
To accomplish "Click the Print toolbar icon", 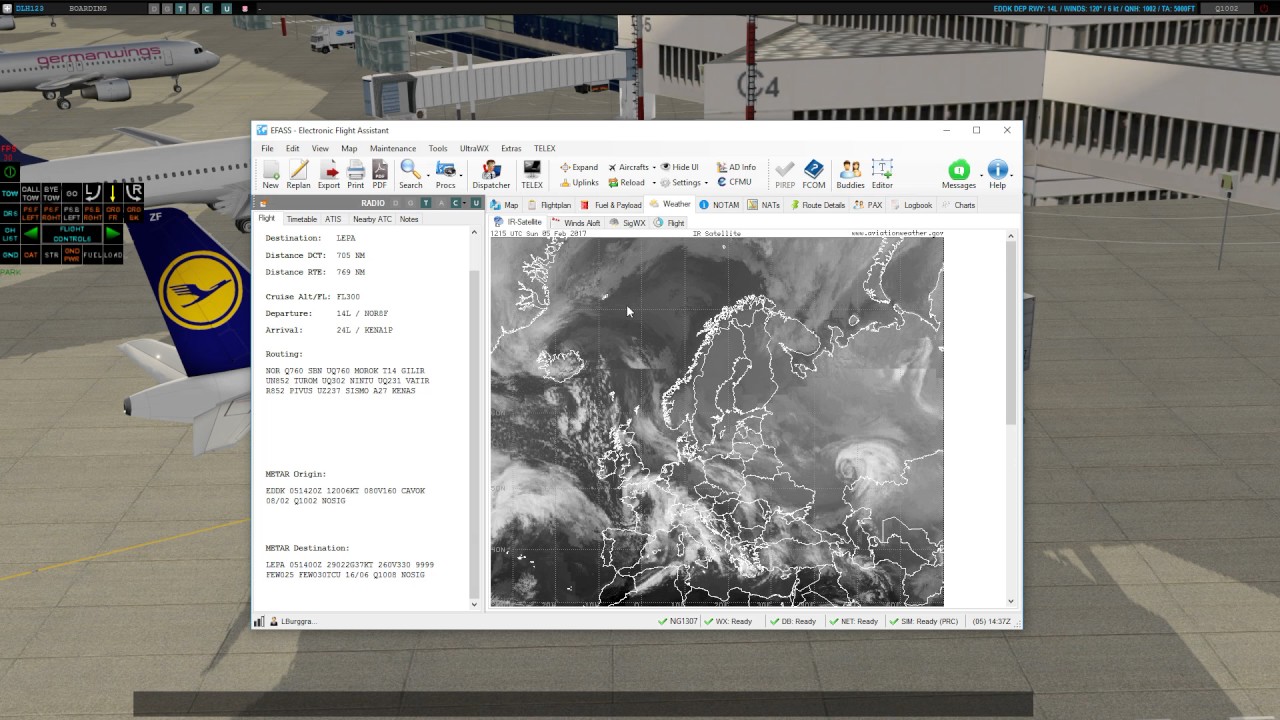I will coord(355,169).
